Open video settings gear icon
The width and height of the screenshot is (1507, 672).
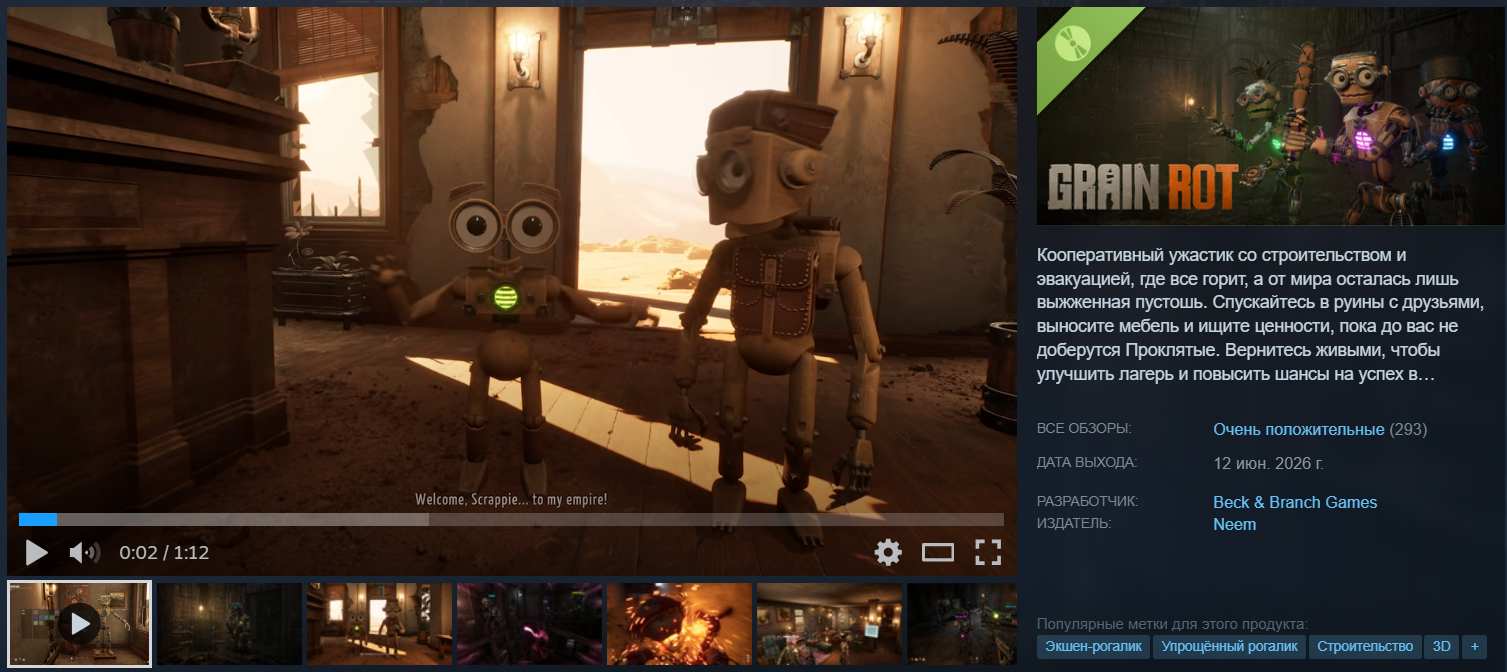[x=888, y=552]
